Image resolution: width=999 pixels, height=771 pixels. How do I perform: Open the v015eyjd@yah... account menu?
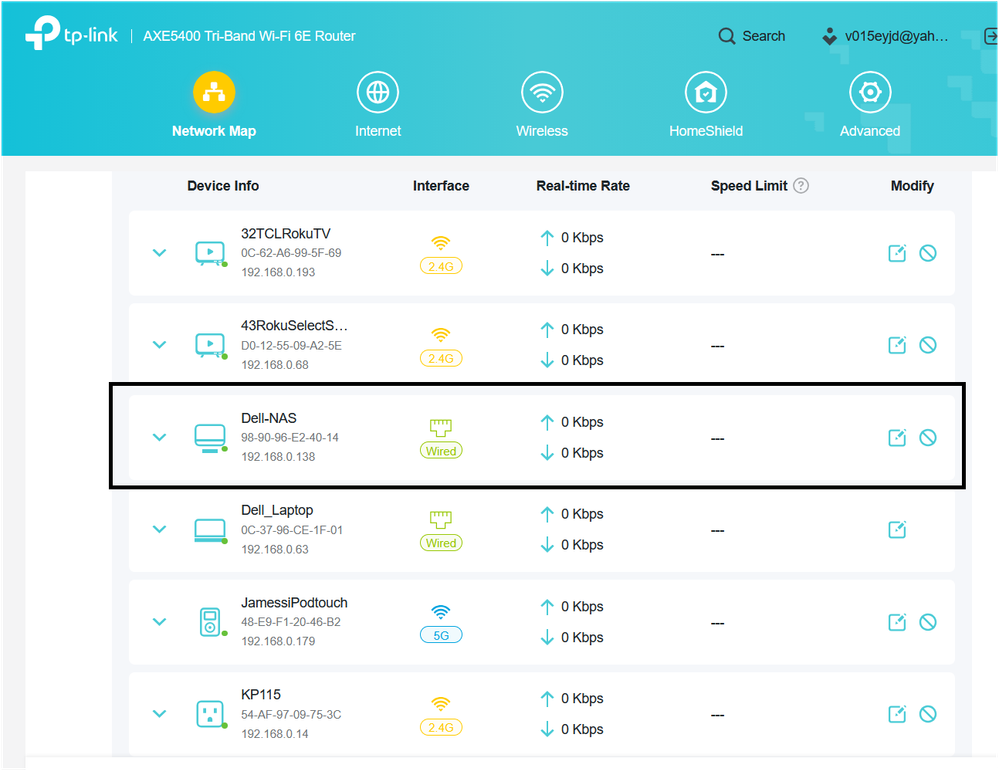click(885, 36)
